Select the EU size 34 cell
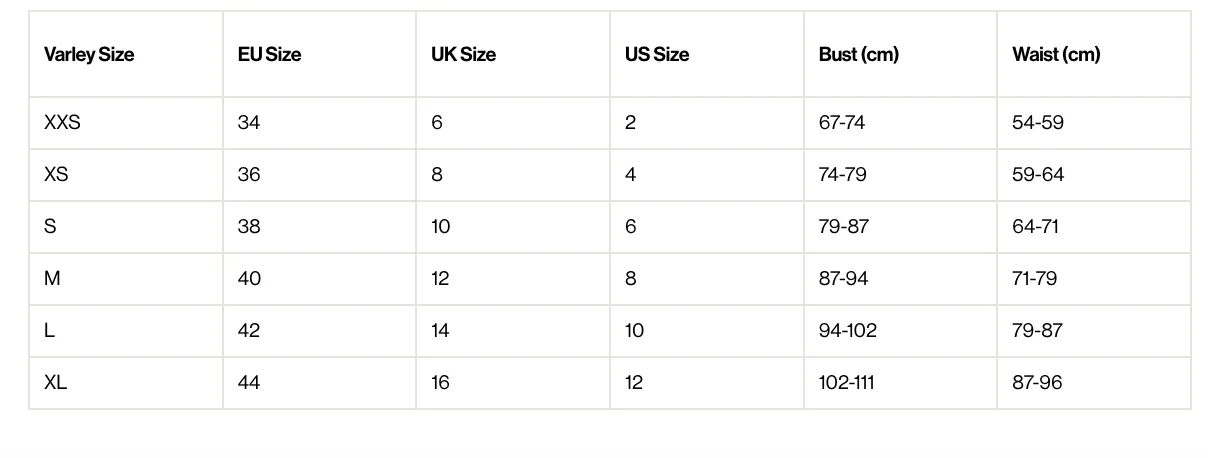 pos(320,123)
